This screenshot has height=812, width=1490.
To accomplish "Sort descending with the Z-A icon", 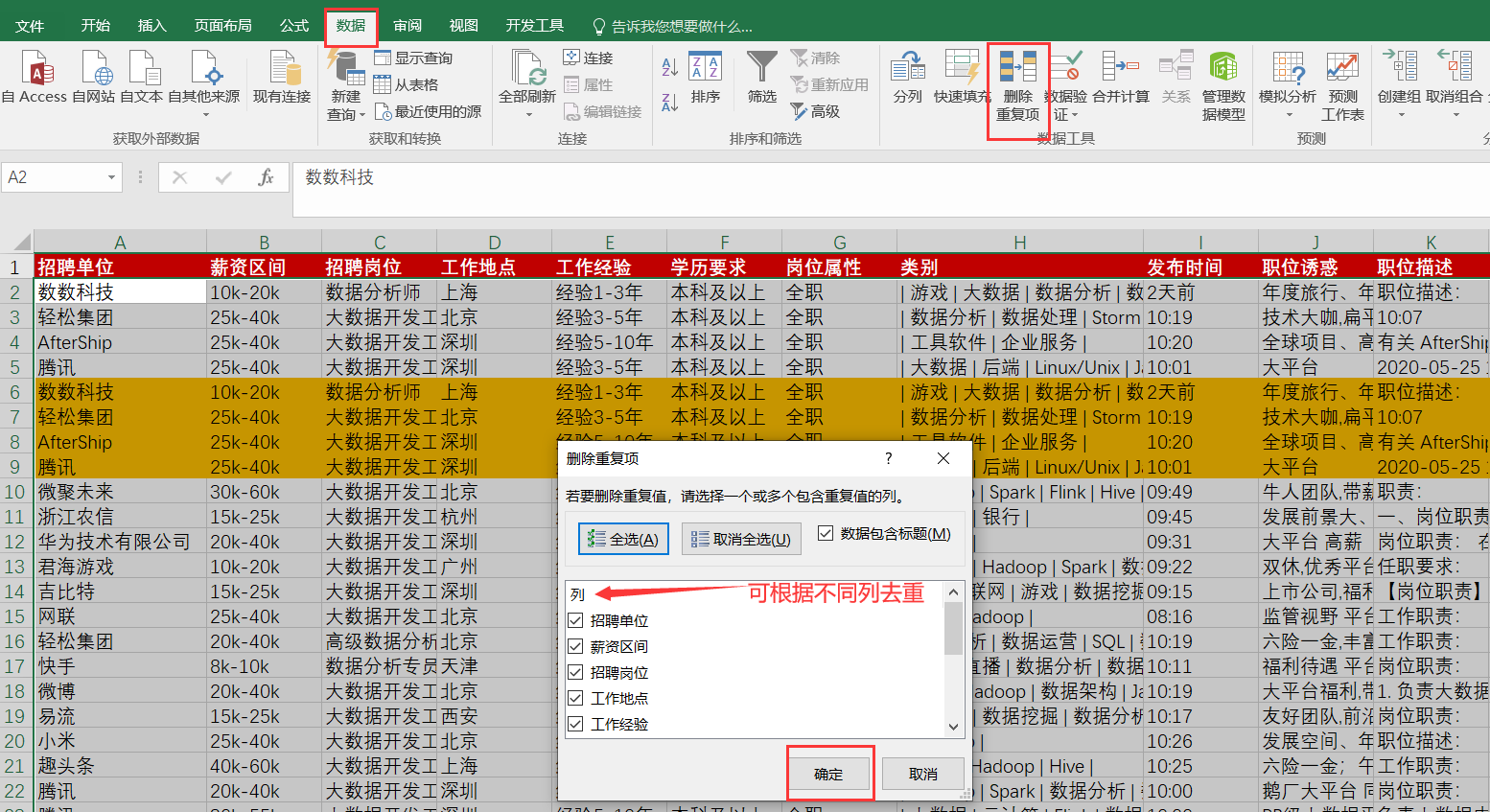I will [x=670, y=101].
